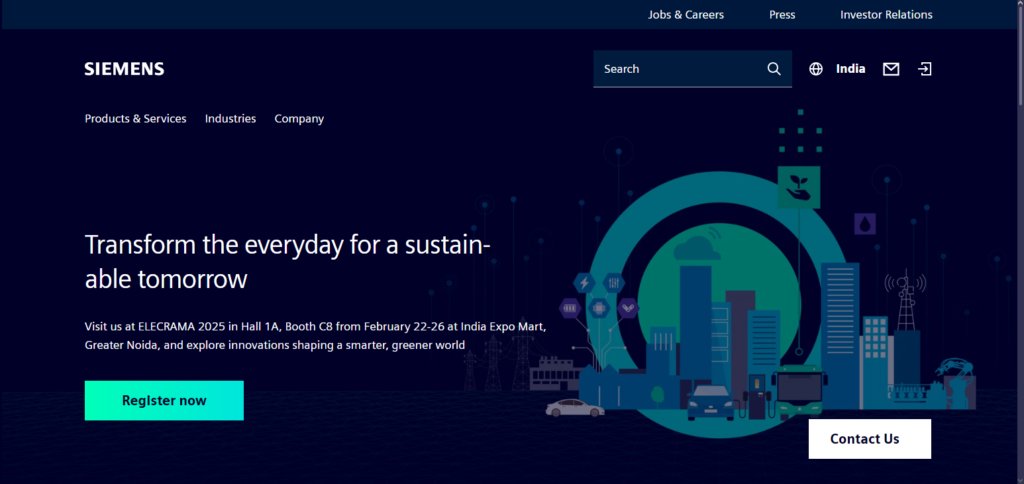Open the Company menu

299,119
